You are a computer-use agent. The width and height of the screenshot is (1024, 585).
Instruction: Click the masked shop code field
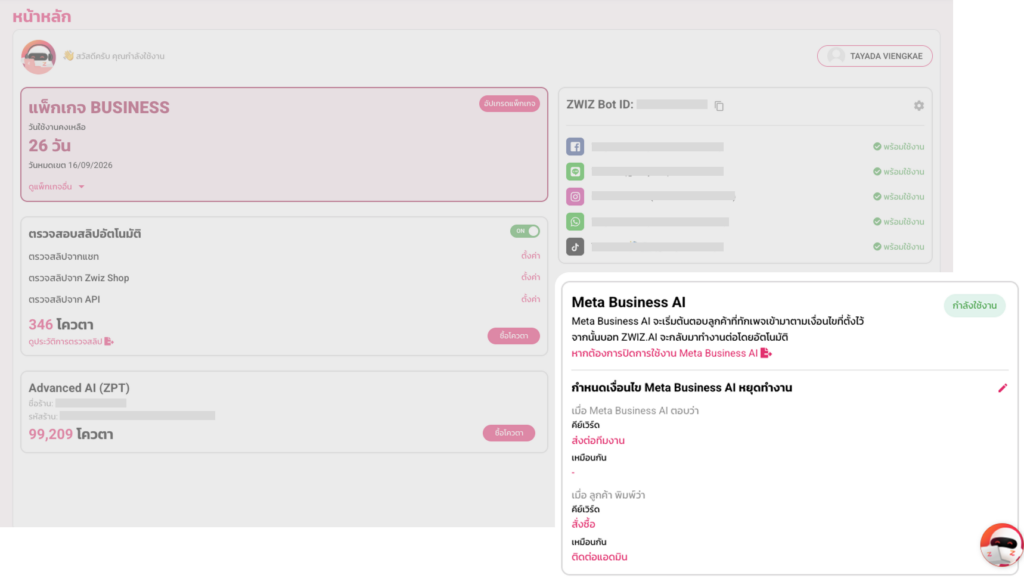click(x=137, y=416)
